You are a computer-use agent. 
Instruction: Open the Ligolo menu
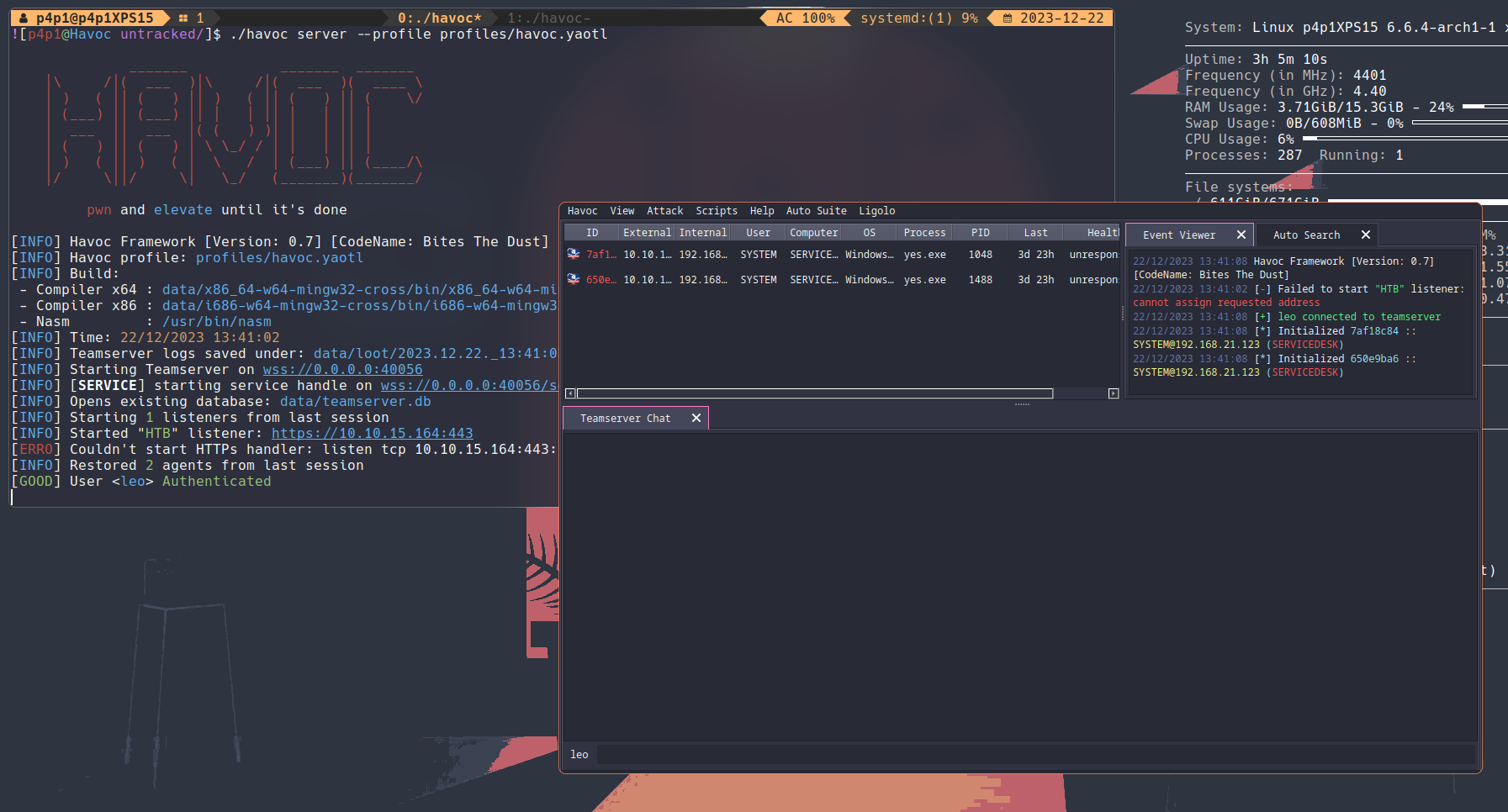[876, 211]
